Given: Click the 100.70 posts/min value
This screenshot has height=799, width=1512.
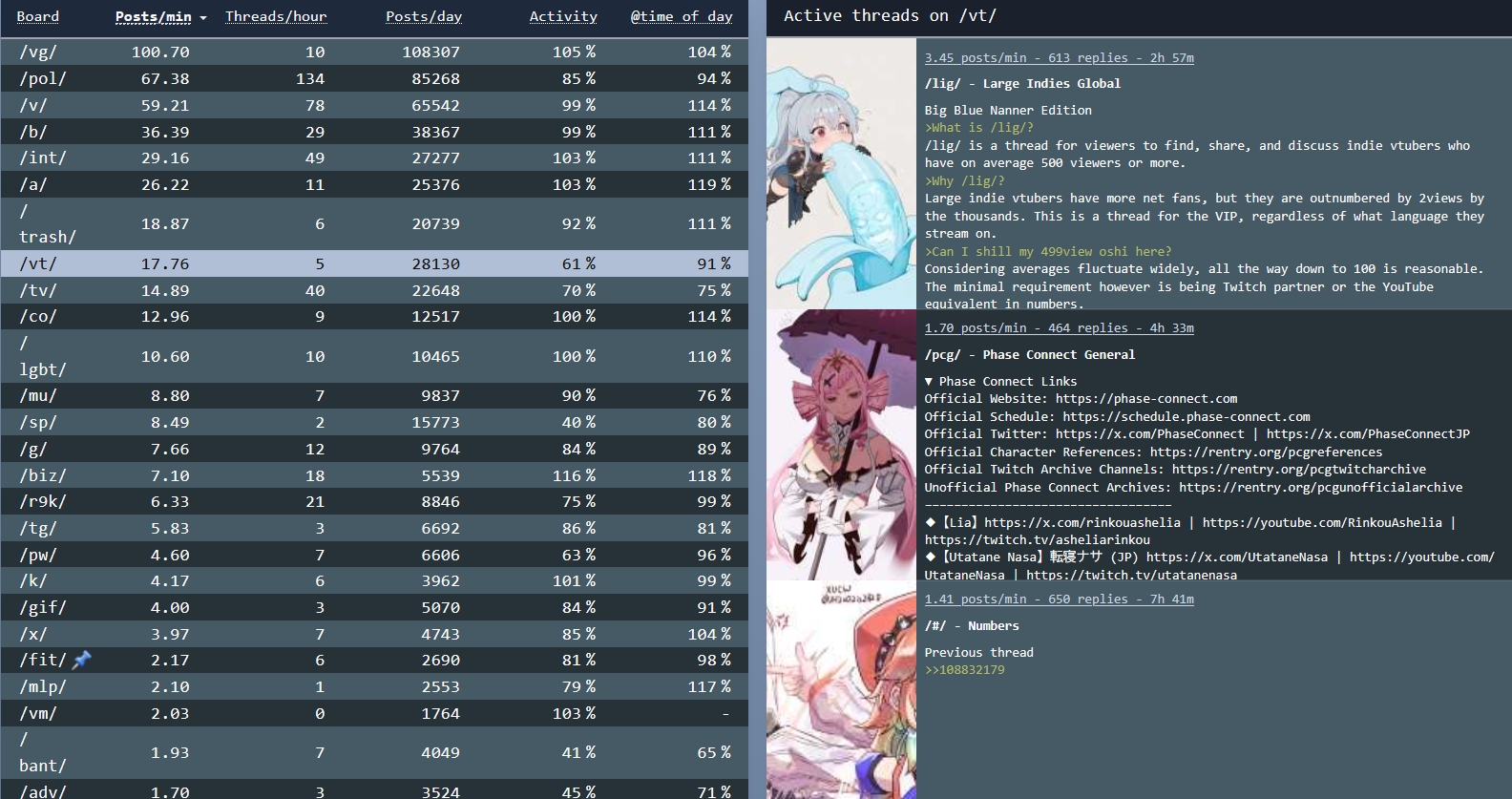Looking at the screenshot, I should 160,52.
